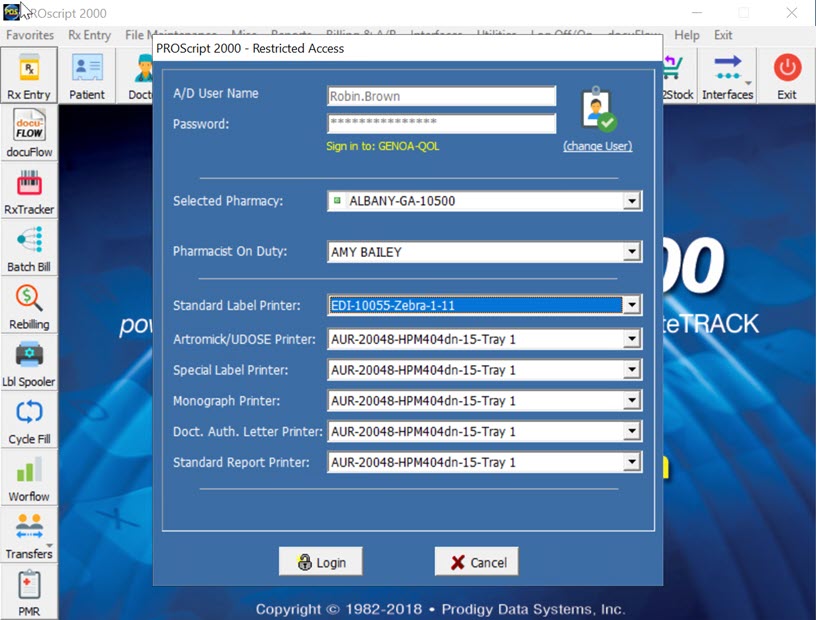Open the Rebilling sidebar tool
This screenshot has height=620, width=817.
point(29,304)
